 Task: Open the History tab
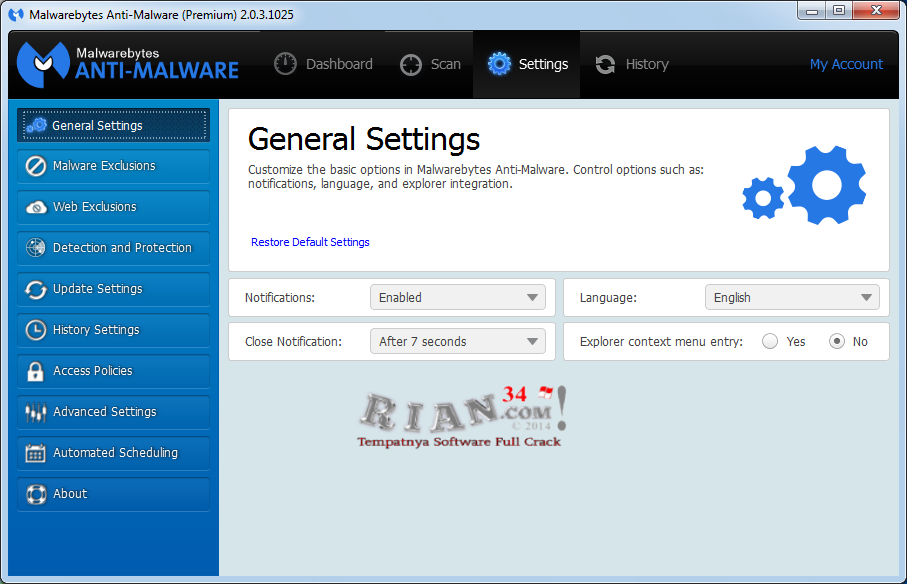[631, 63]
